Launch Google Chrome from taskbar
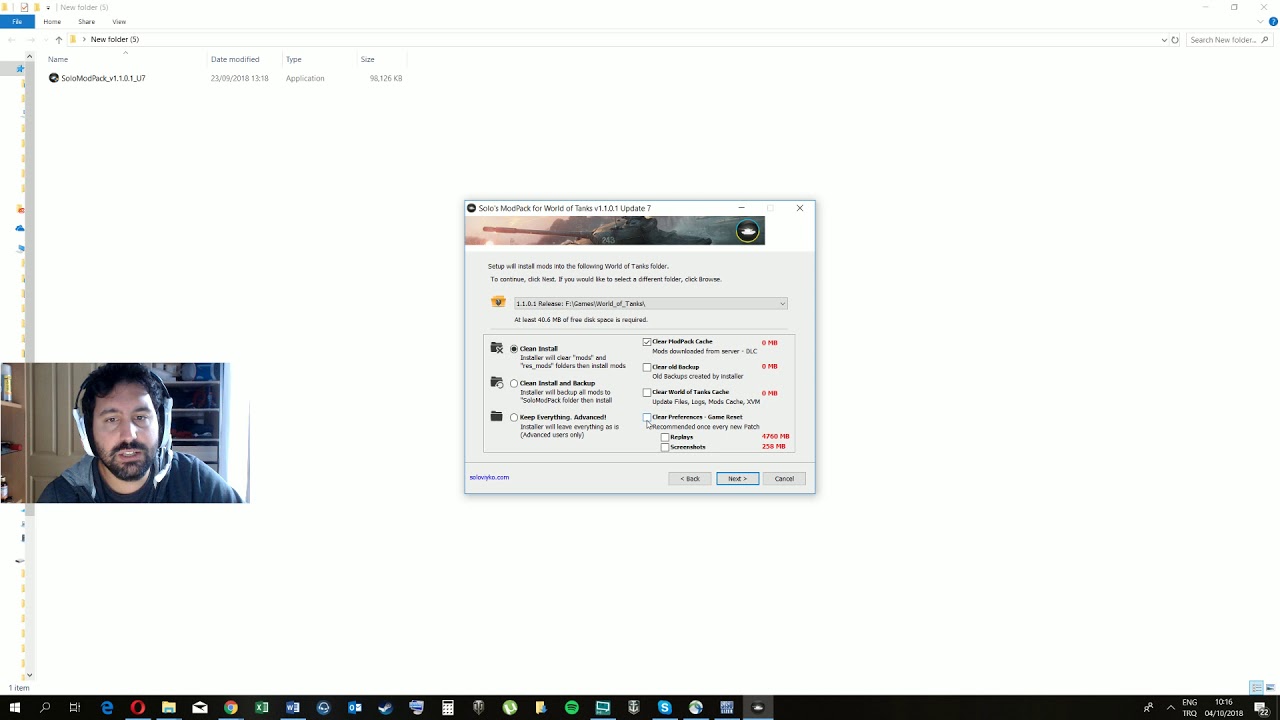The width and height of the screenshot is (1280, 720). (231, 708)
